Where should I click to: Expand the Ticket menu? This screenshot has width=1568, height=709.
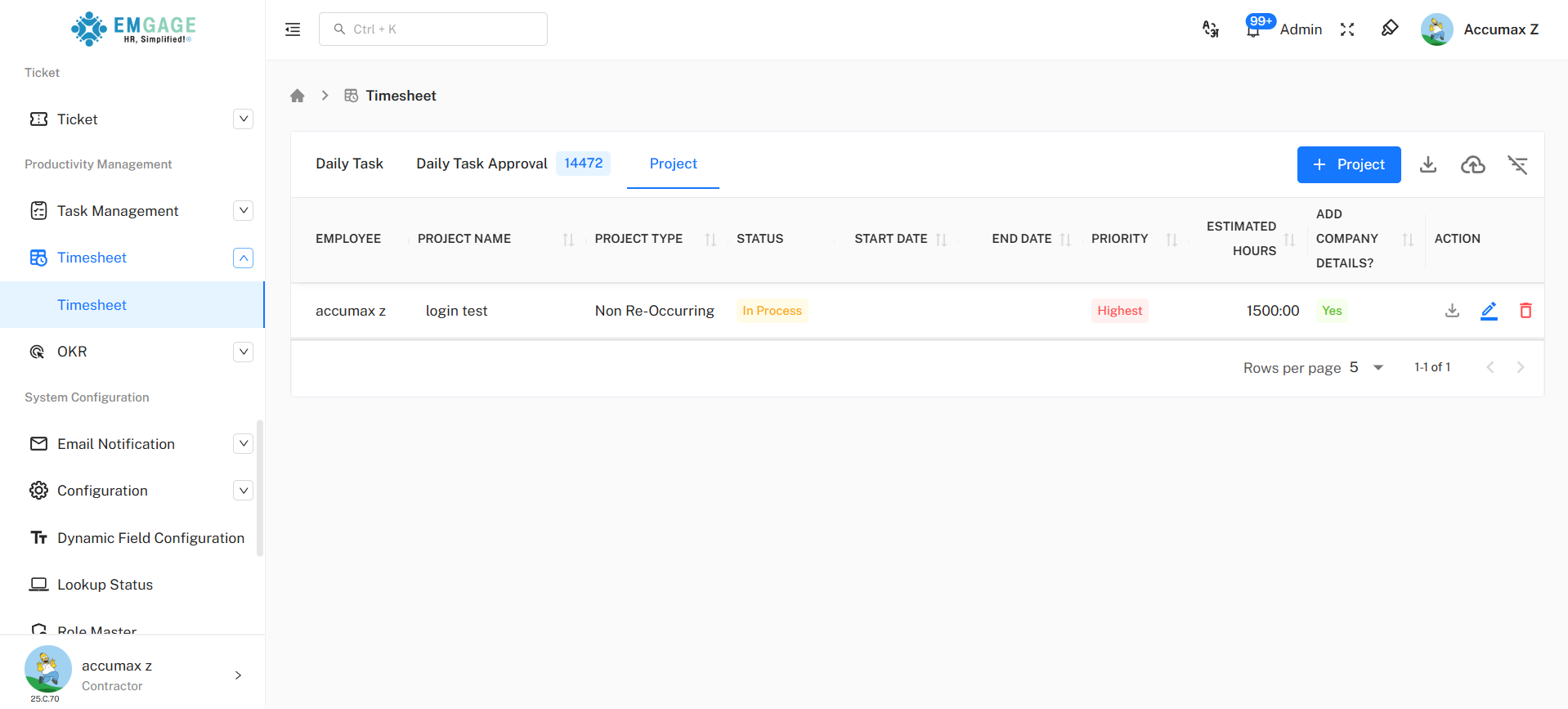[243, 119]
